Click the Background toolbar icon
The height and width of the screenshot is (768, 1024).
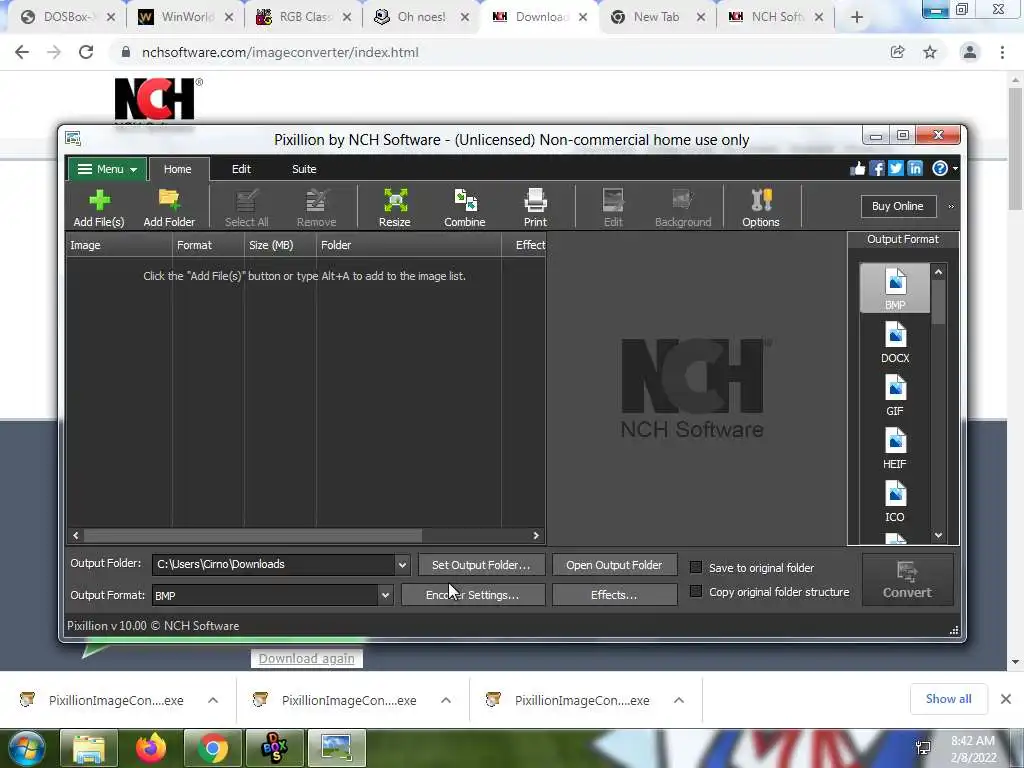coord(682,208)
